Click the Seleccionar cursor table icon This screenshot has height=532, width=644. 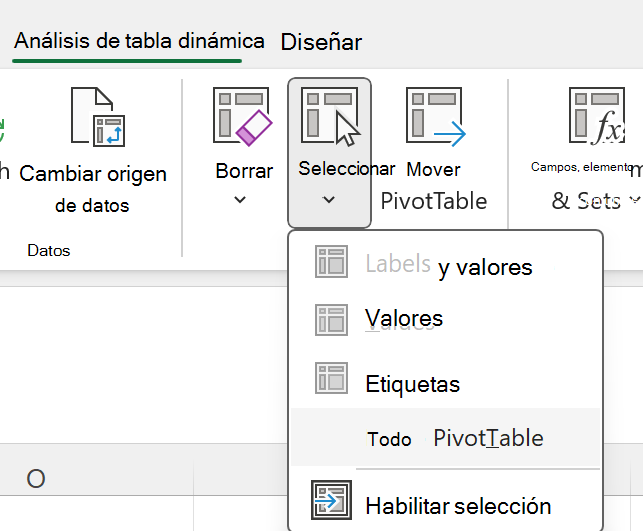coord(331,116)
